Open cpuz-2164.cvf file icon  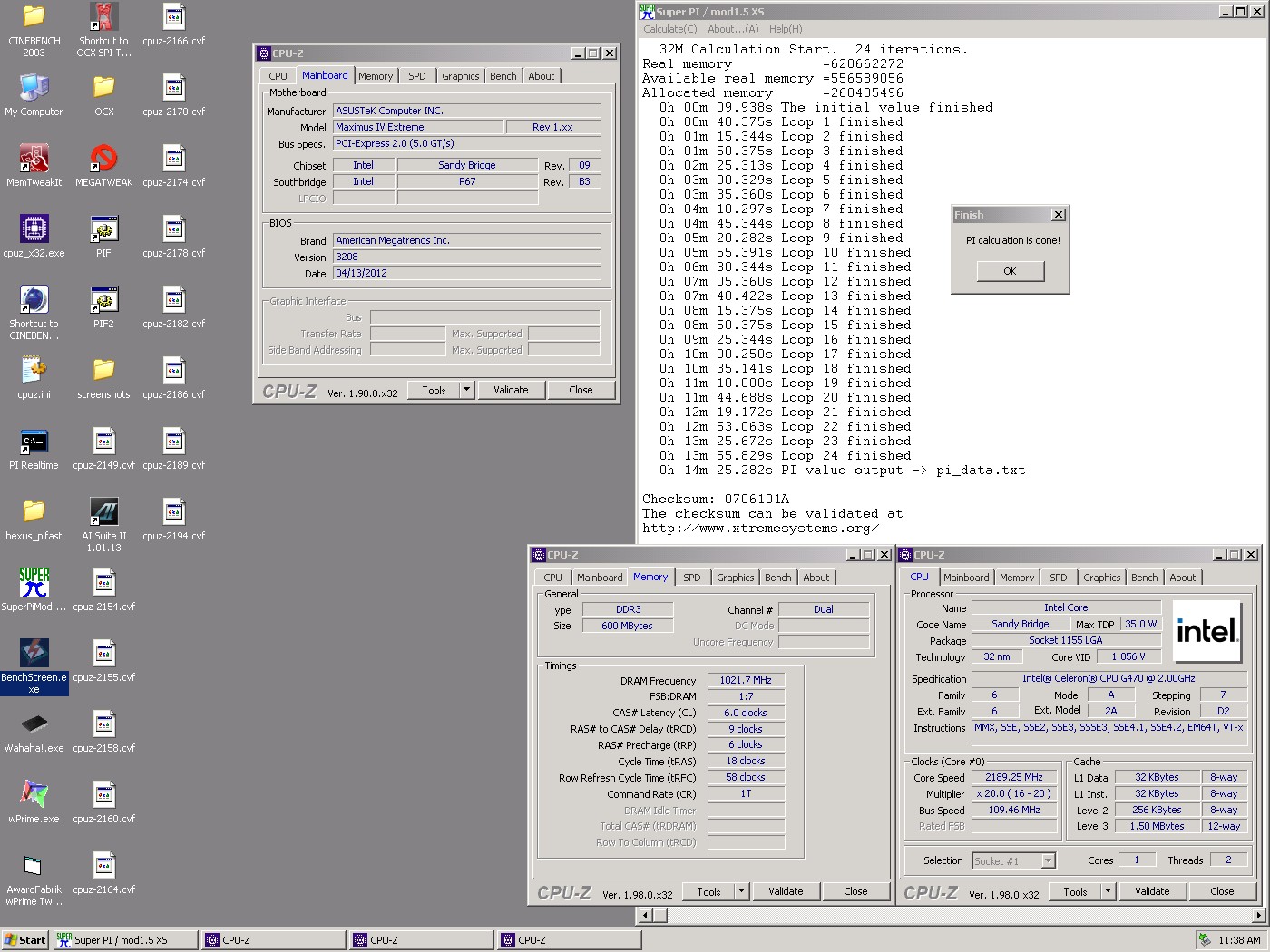pyautogui.click(x=103, y=866)
